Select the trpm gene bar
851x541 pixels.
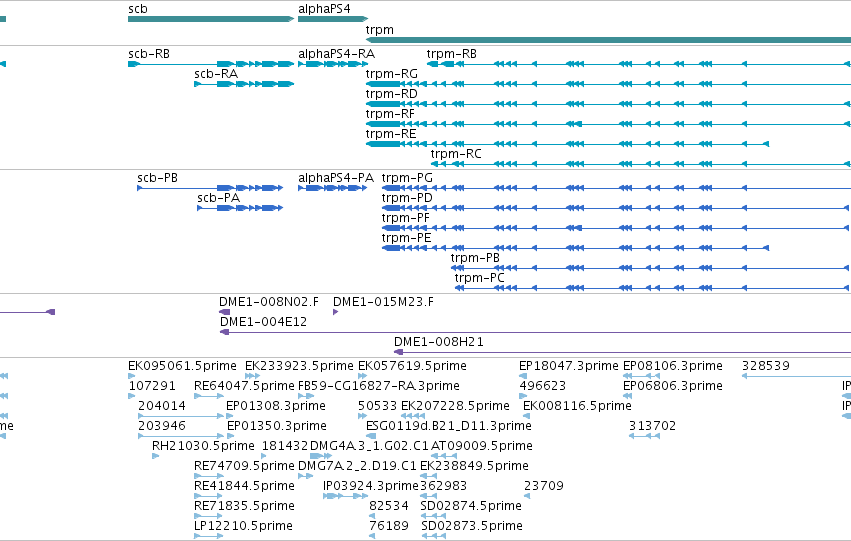(x=608, y=40)
